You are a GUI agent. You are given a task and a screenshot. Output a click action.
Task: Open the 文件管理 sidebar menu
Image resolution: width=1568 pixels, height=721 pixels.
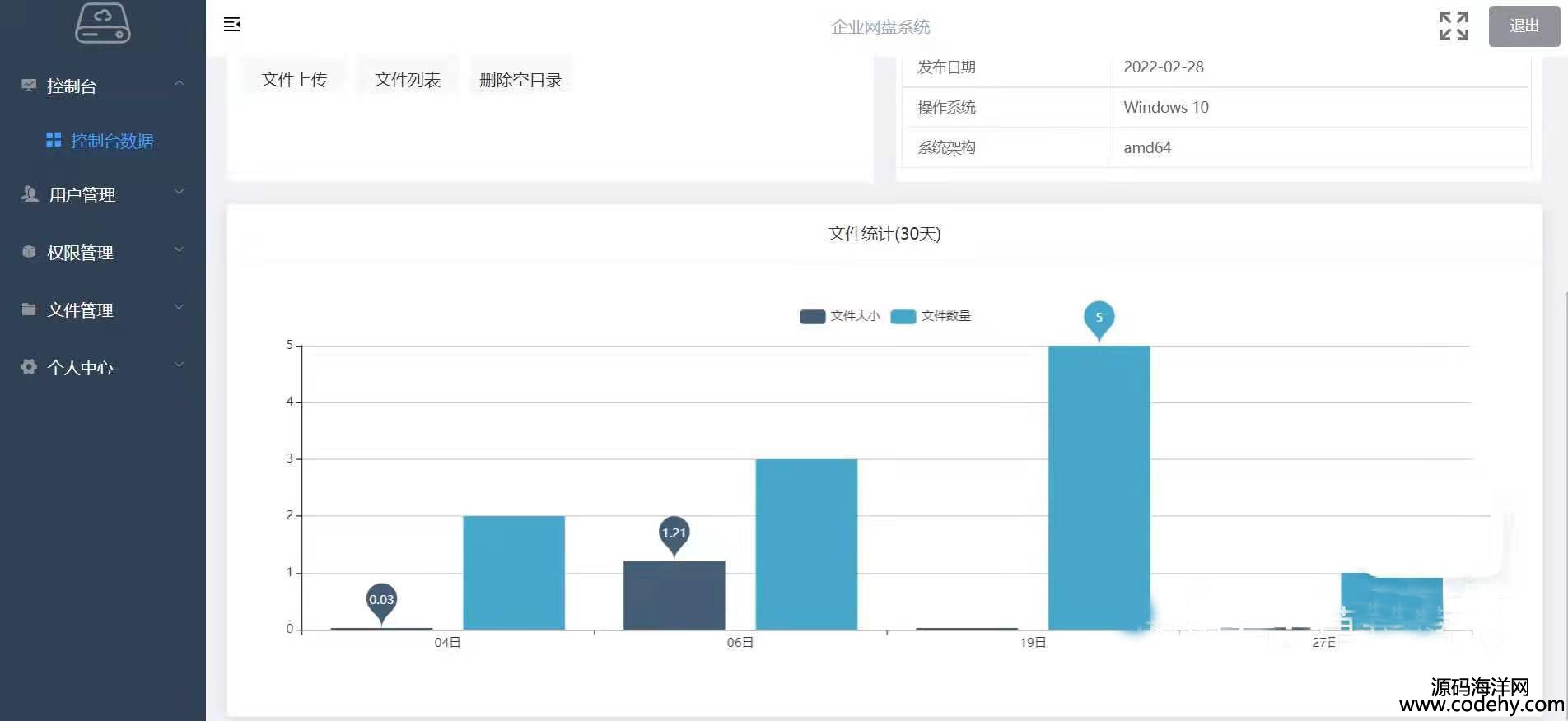(80, 310)
